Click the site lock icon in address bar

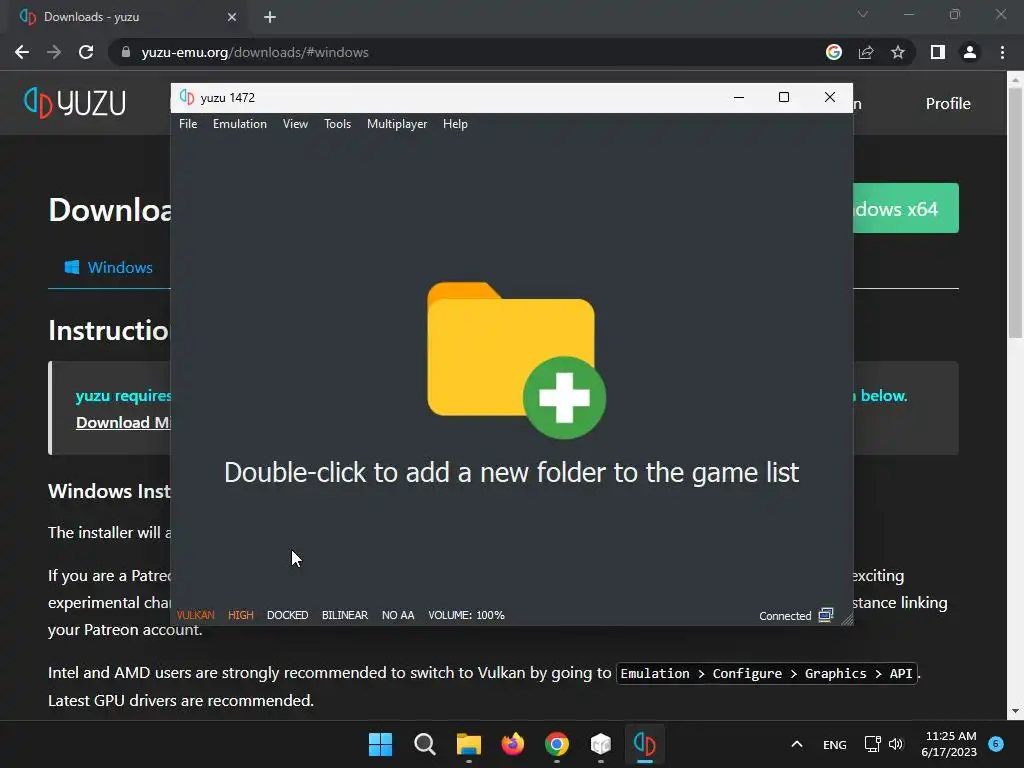tap(126, 52)
